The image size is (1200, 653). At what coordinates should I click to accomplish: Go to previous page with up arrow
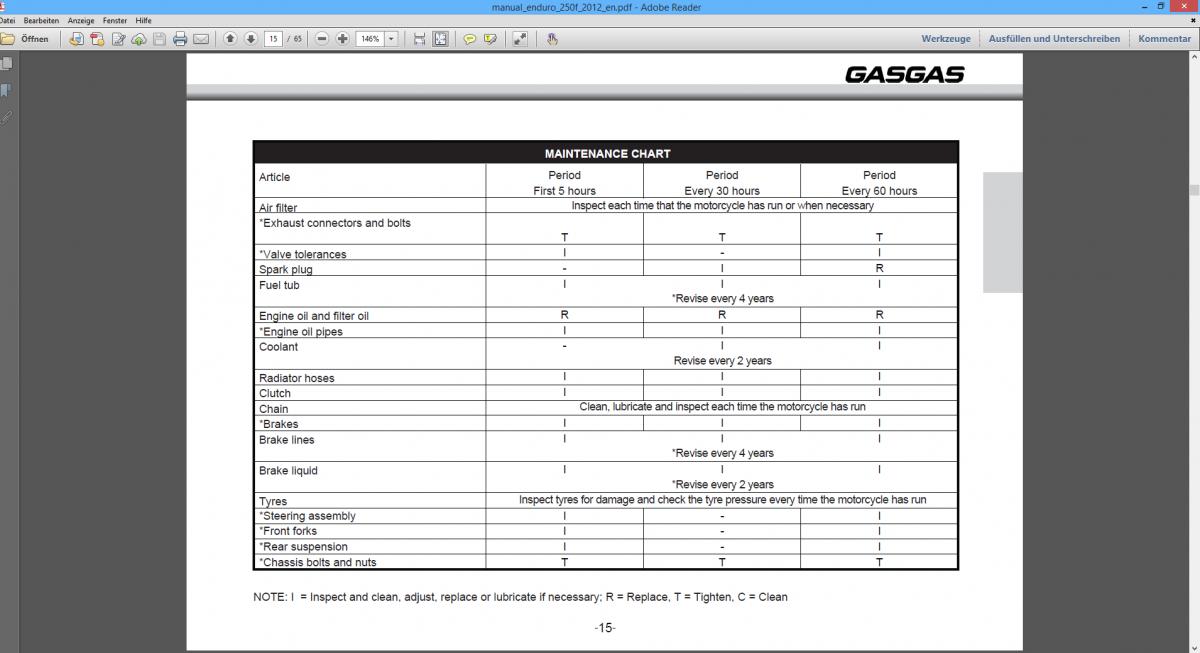tap(230, 39)
